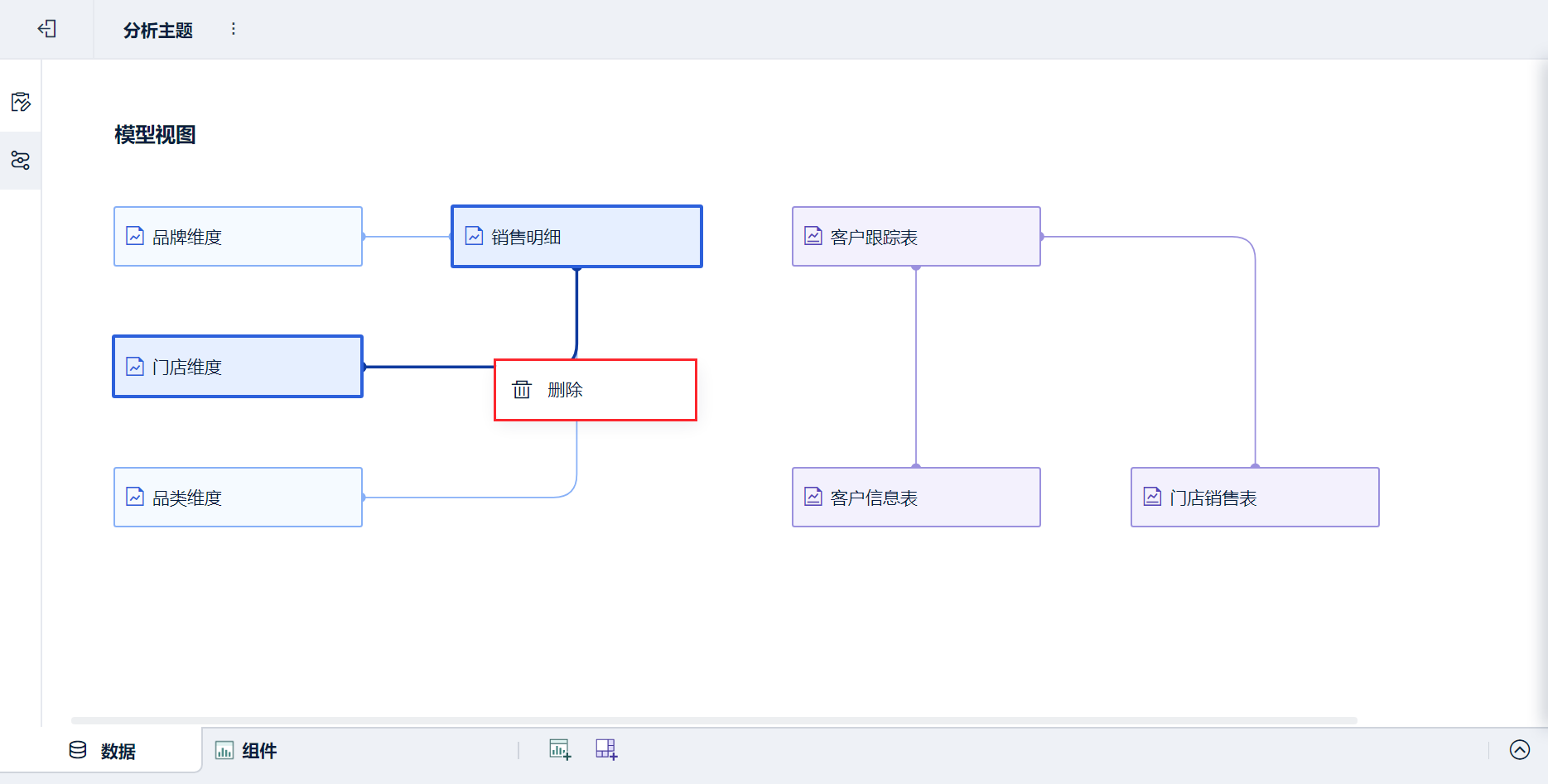Select the 品类维度 table node
The width and height of the screenshot is (1548, 784).
click(x=238, y=498)
